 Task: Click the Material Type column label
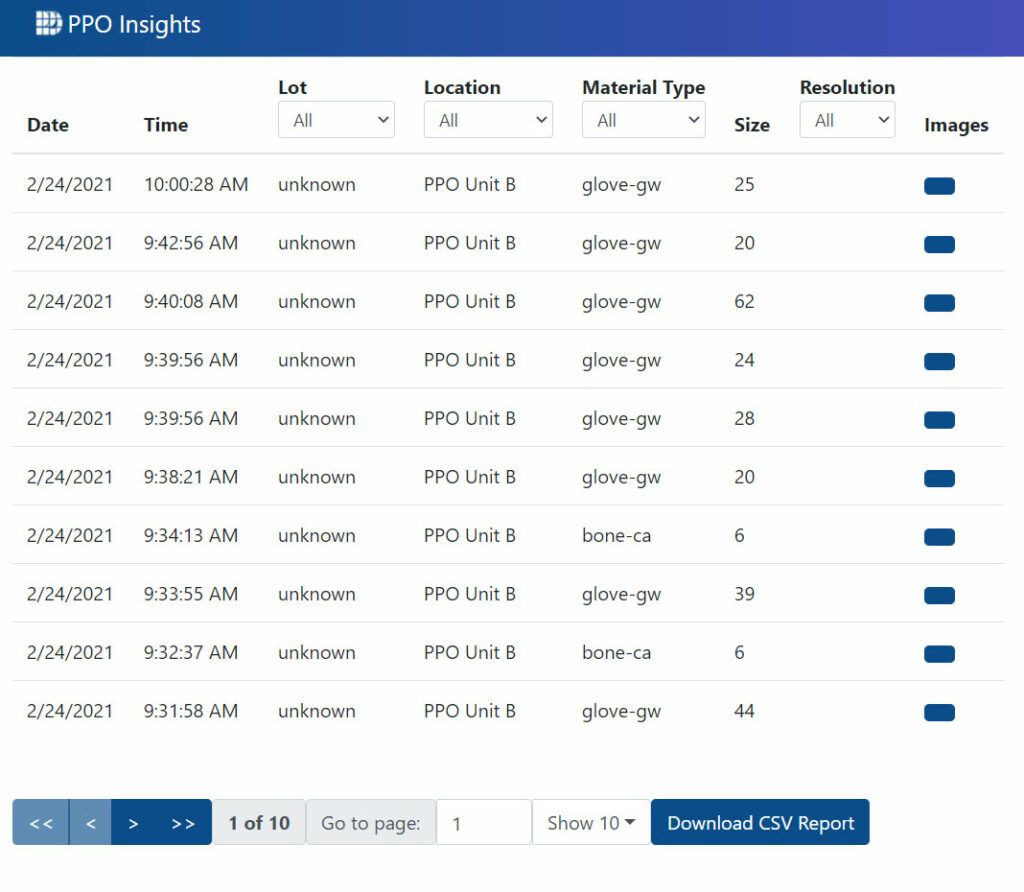[643, 88]
